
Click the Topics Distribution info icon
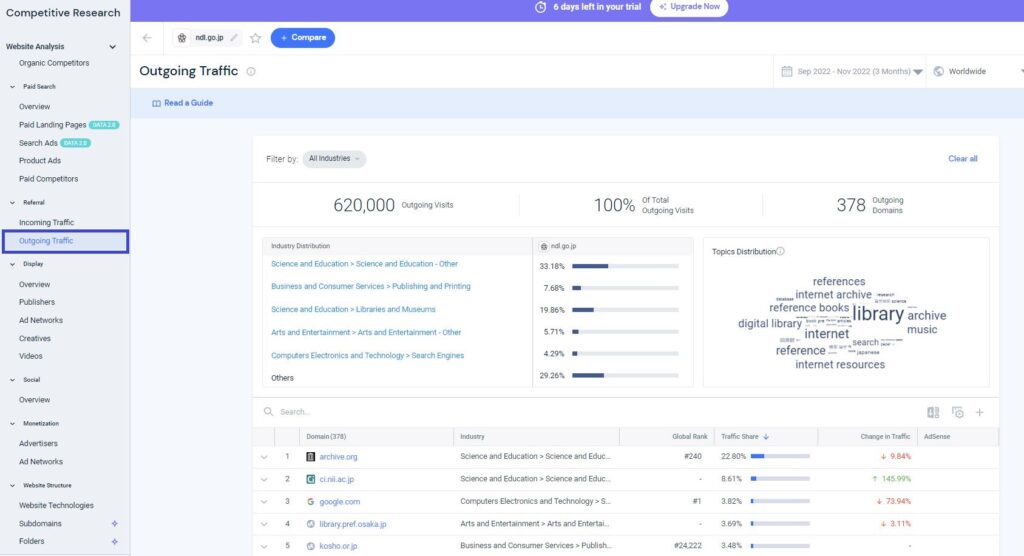click(780, 252)
